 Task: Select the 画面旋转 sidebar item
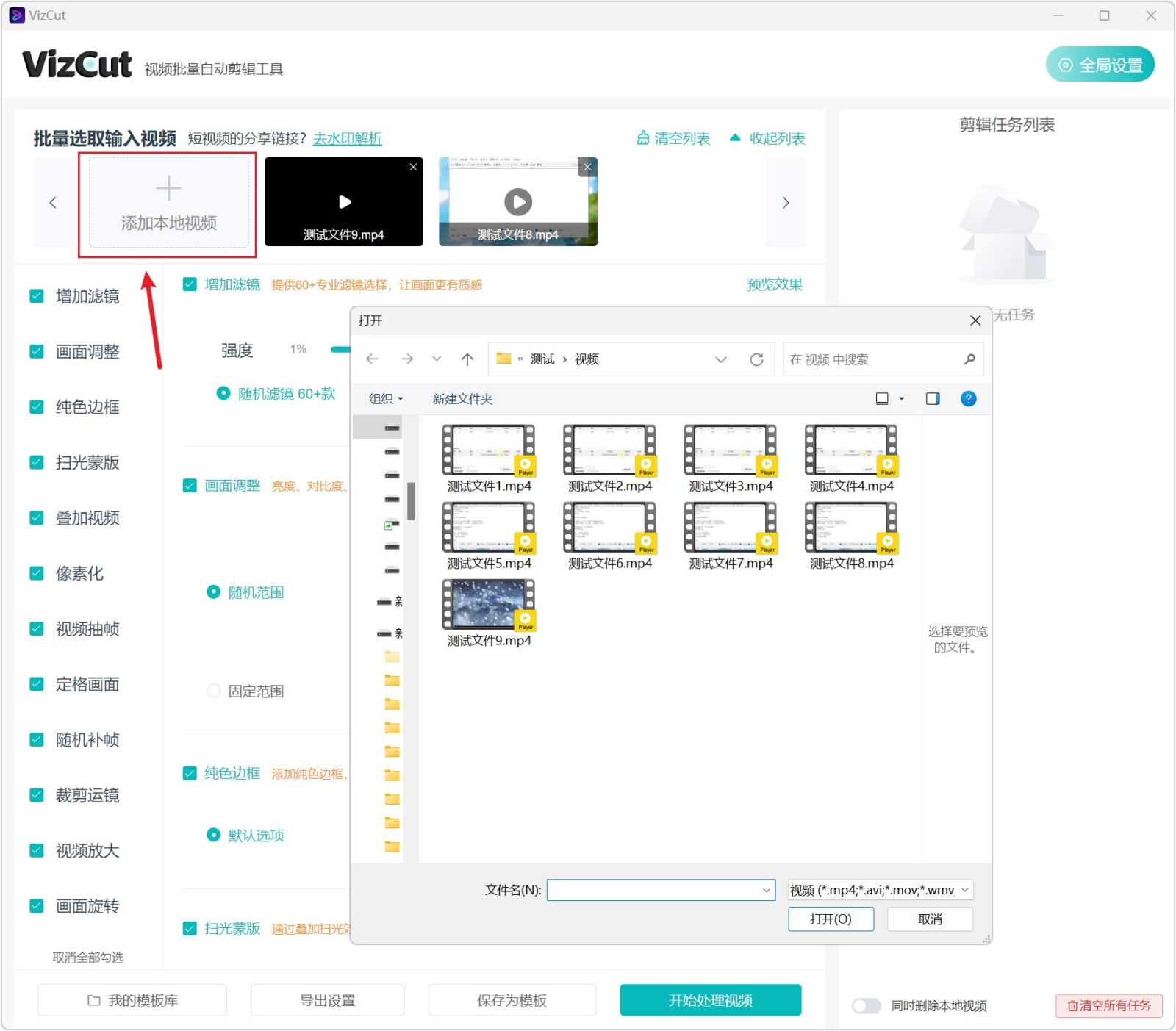87,906
